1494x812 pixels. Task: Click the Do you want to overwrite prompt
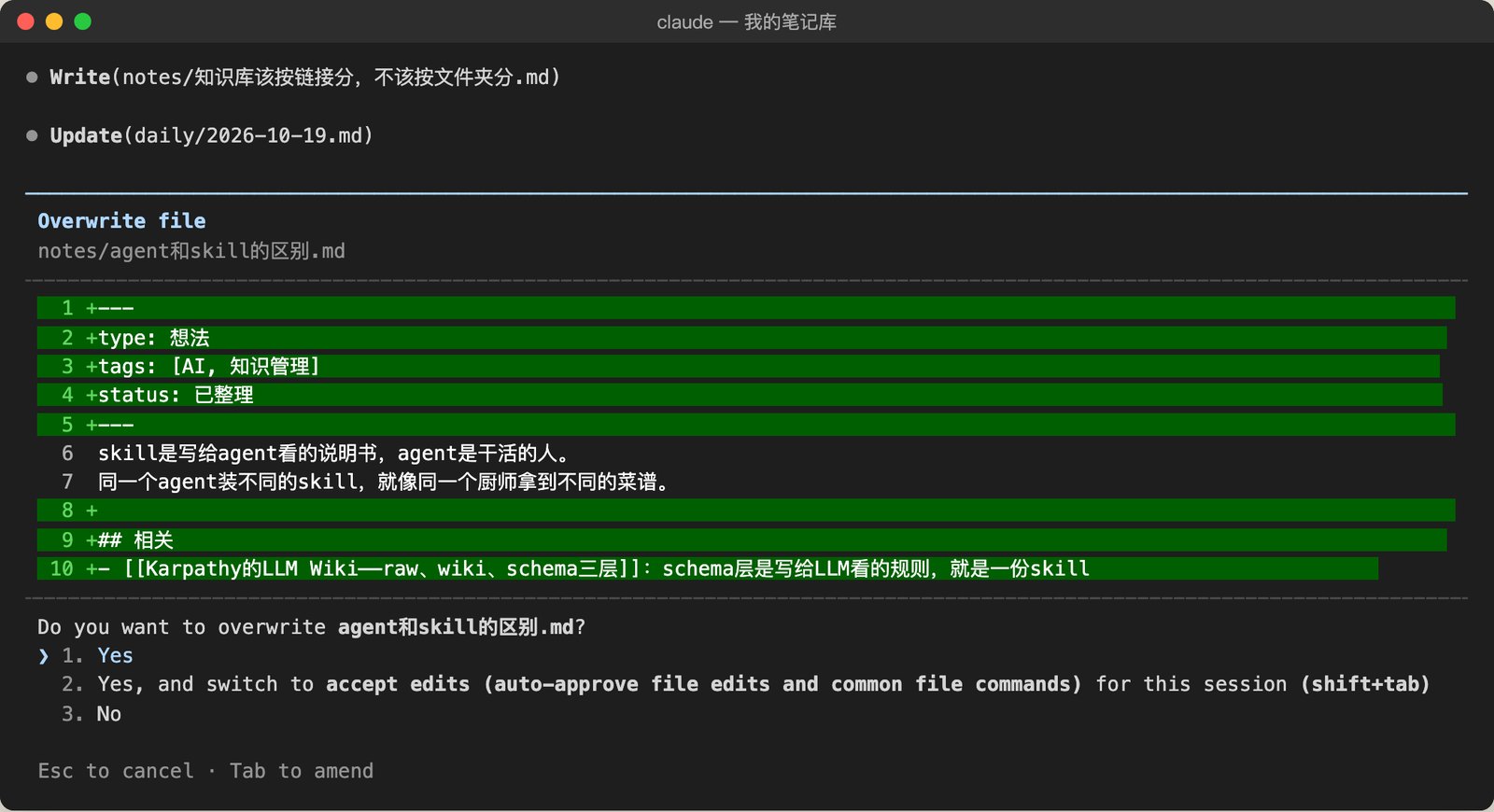pyautogui.click(x=312, y=627)
